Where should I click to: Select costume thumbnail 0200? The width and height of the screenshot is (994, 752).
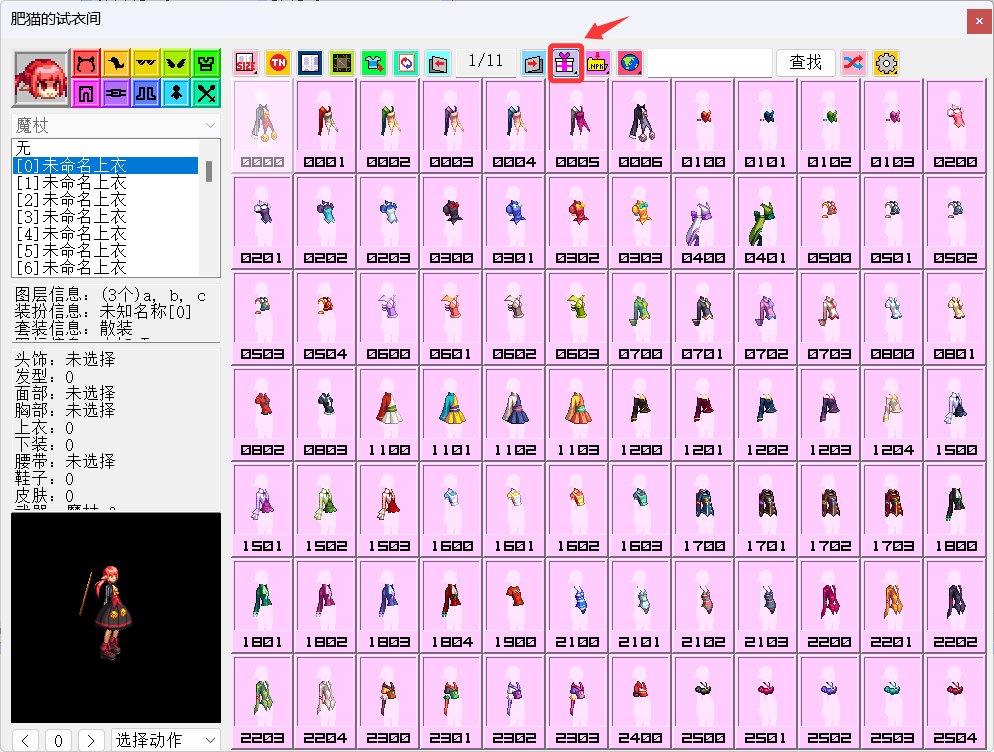click(955, 126)
